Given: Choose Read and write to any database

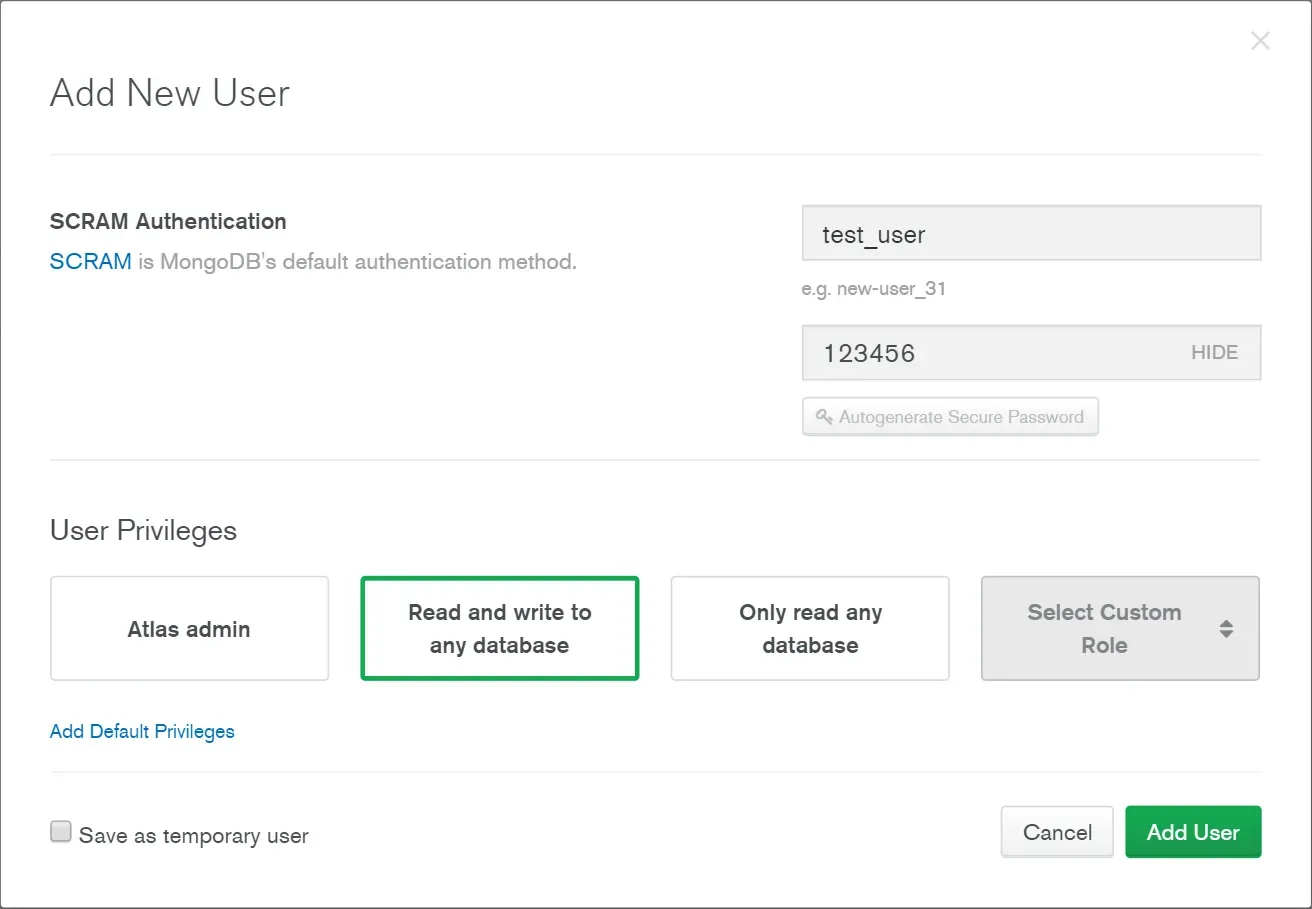Looking at the screenshot, I should point(499,629).
